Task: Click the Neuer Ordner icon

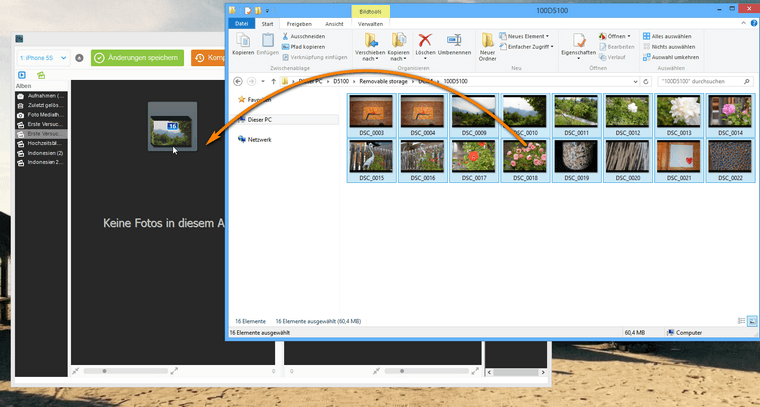Action: pos(487,40)
